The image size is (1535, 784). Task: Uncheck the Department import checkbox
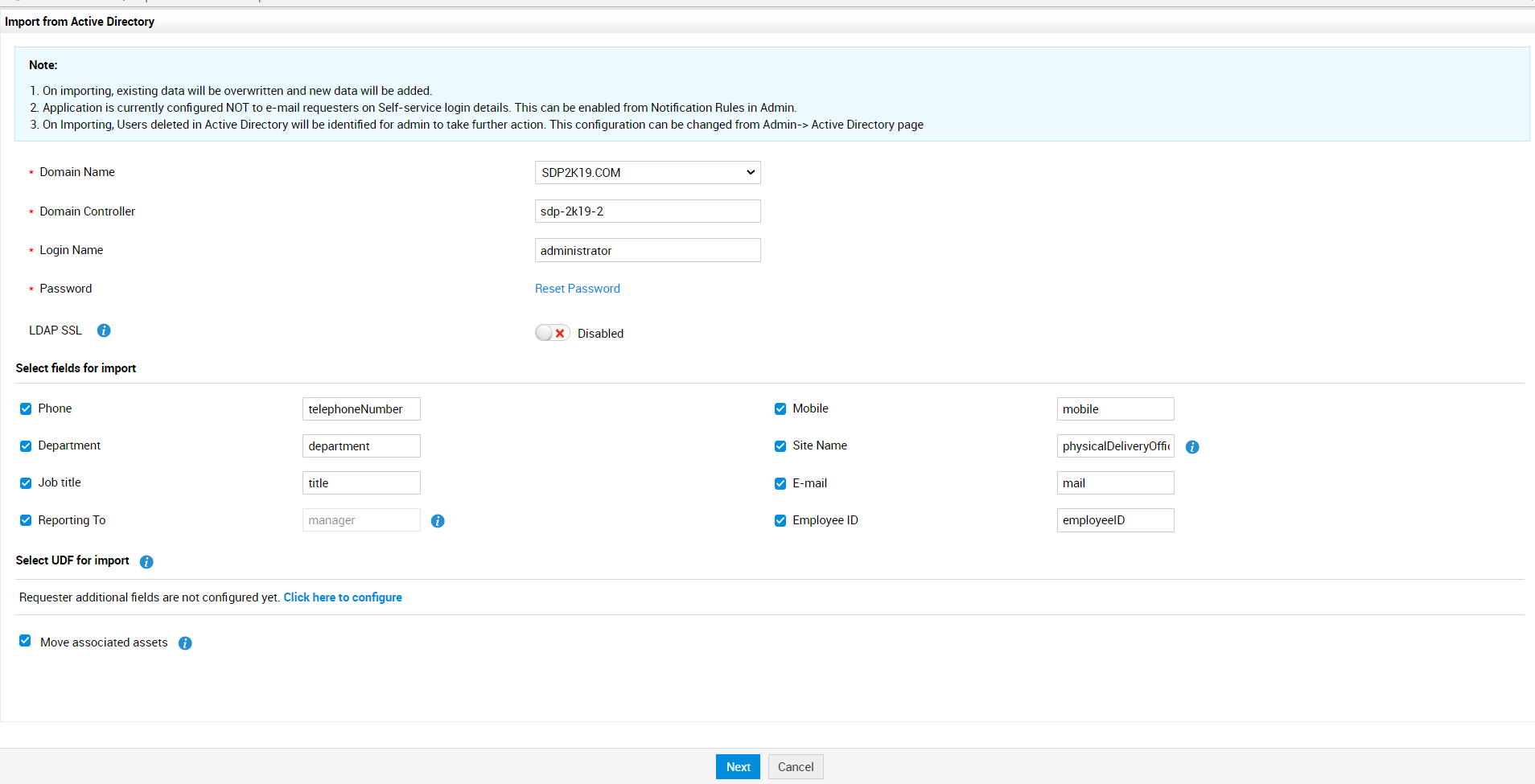[x=26, y=445]
